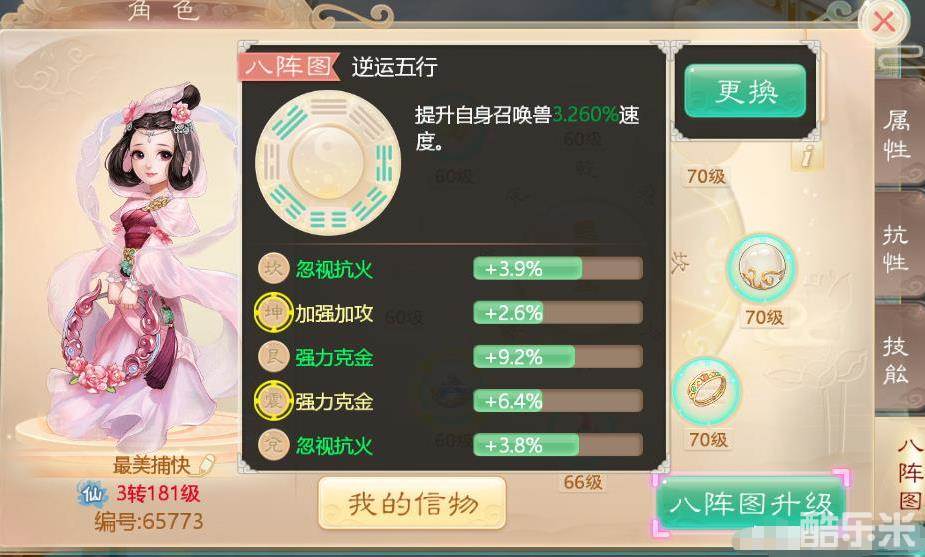The height and width of the screenshot is (557, 925).
Task: Close the character panel with red X
Action: point(883,22)
